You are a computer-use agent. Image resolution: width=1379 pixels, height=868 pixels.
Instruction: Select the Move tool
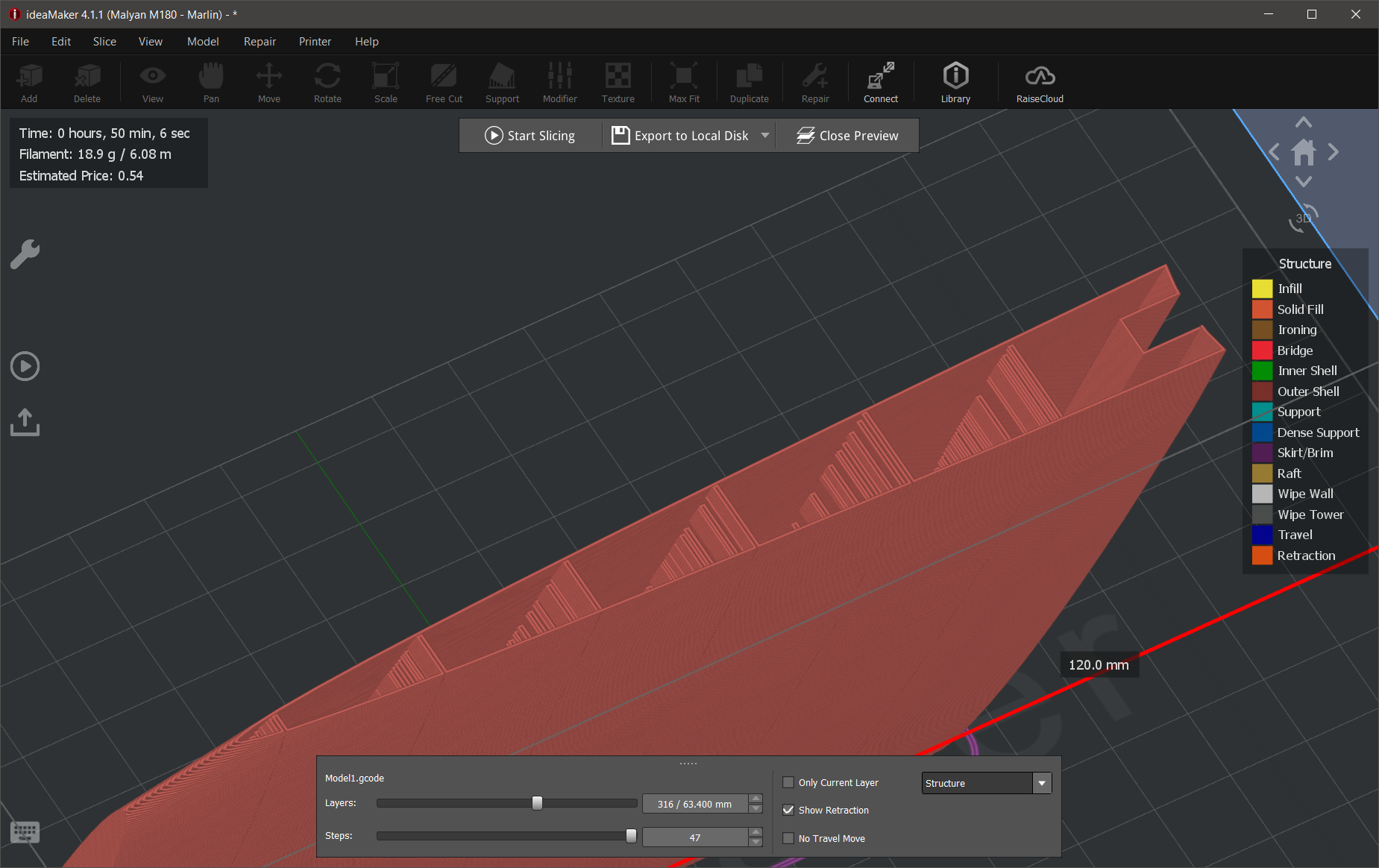pos(269,82)
